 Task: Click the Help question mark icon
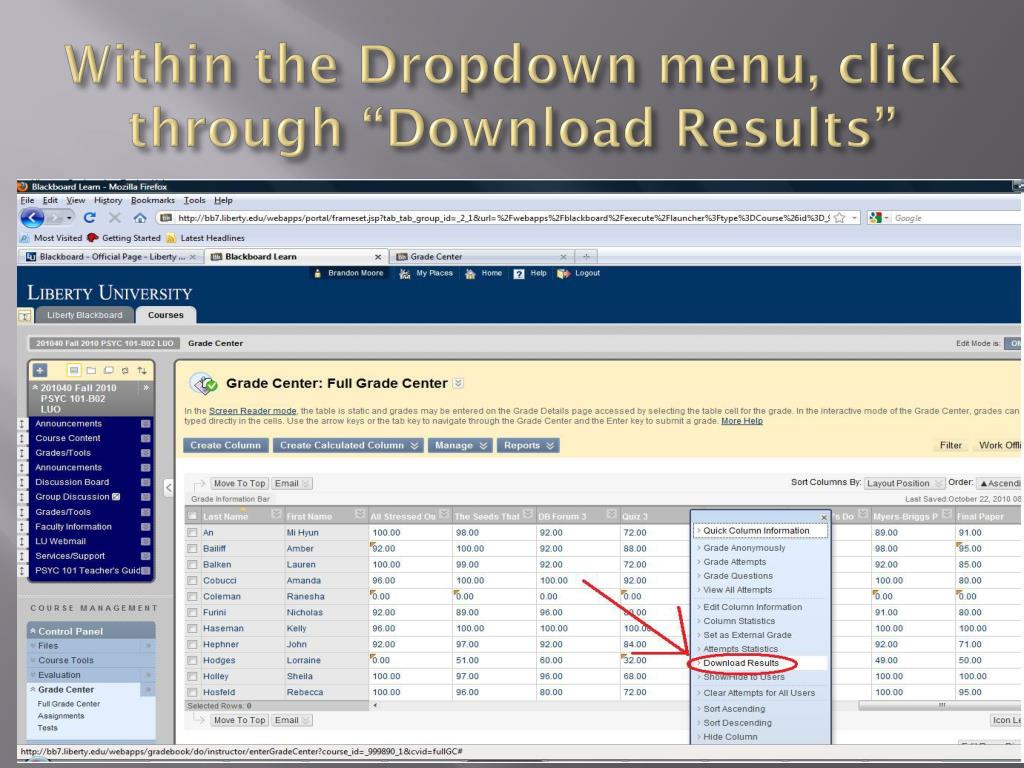(519, 274)
